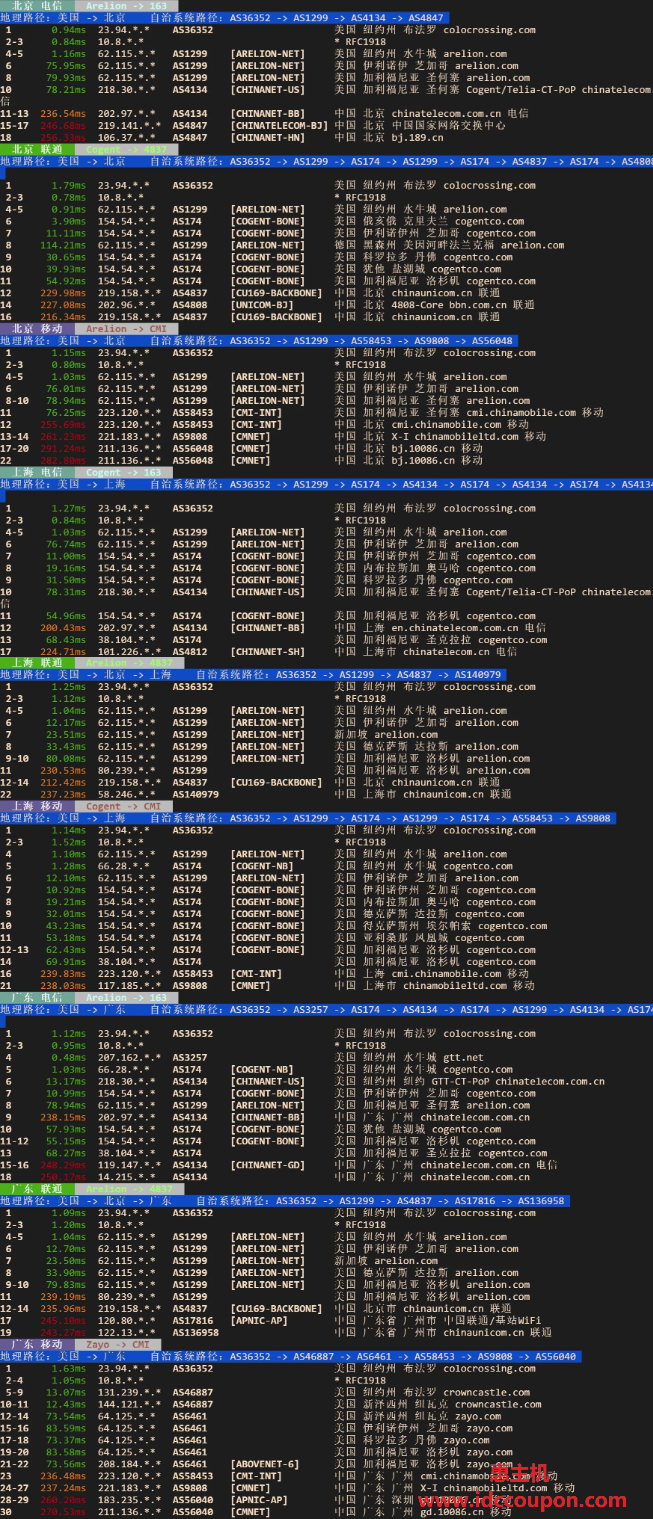Select the 广东 移动 section header label
Viewport: 653px width, 1519px height.
[37, 1345]
